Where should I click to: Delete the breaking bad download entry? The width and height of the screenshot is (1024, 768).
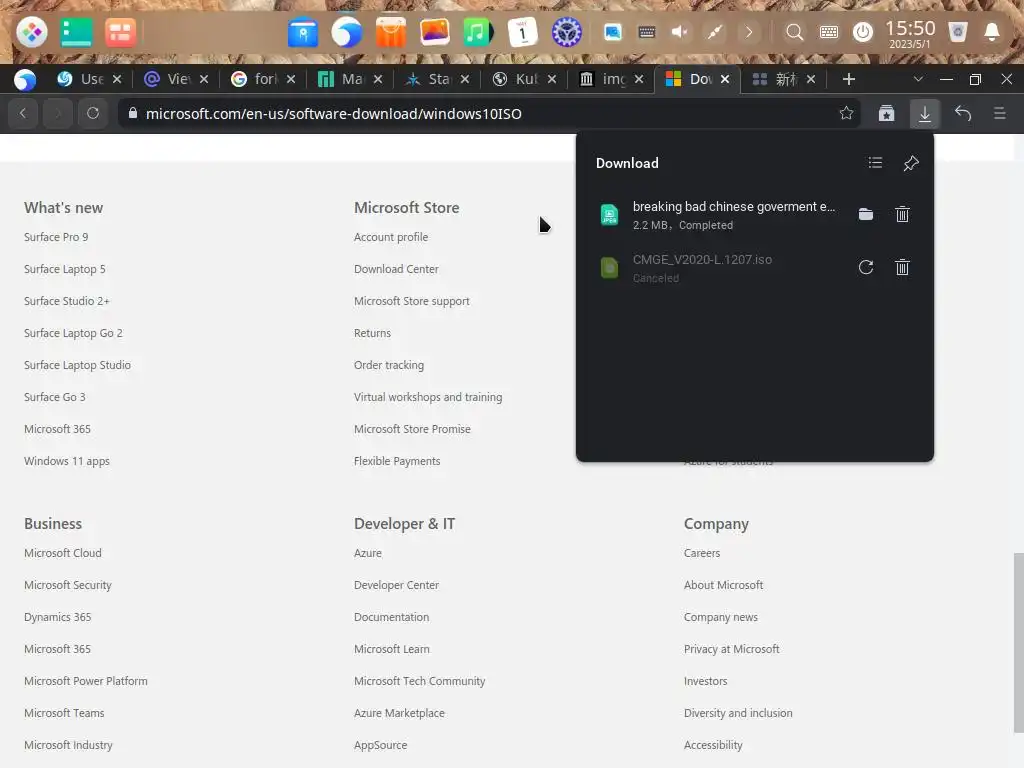pos(902,214)
